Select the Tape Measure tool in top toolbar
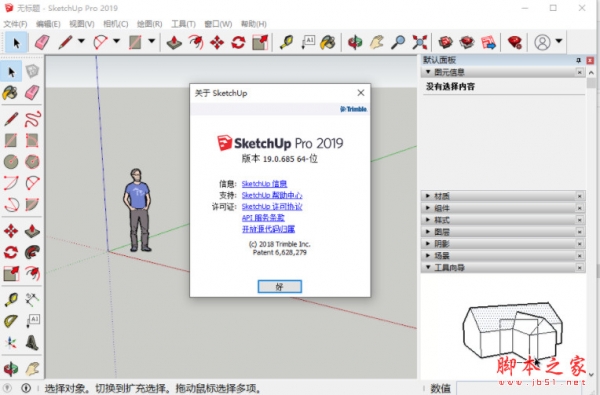 coord(286,42)
